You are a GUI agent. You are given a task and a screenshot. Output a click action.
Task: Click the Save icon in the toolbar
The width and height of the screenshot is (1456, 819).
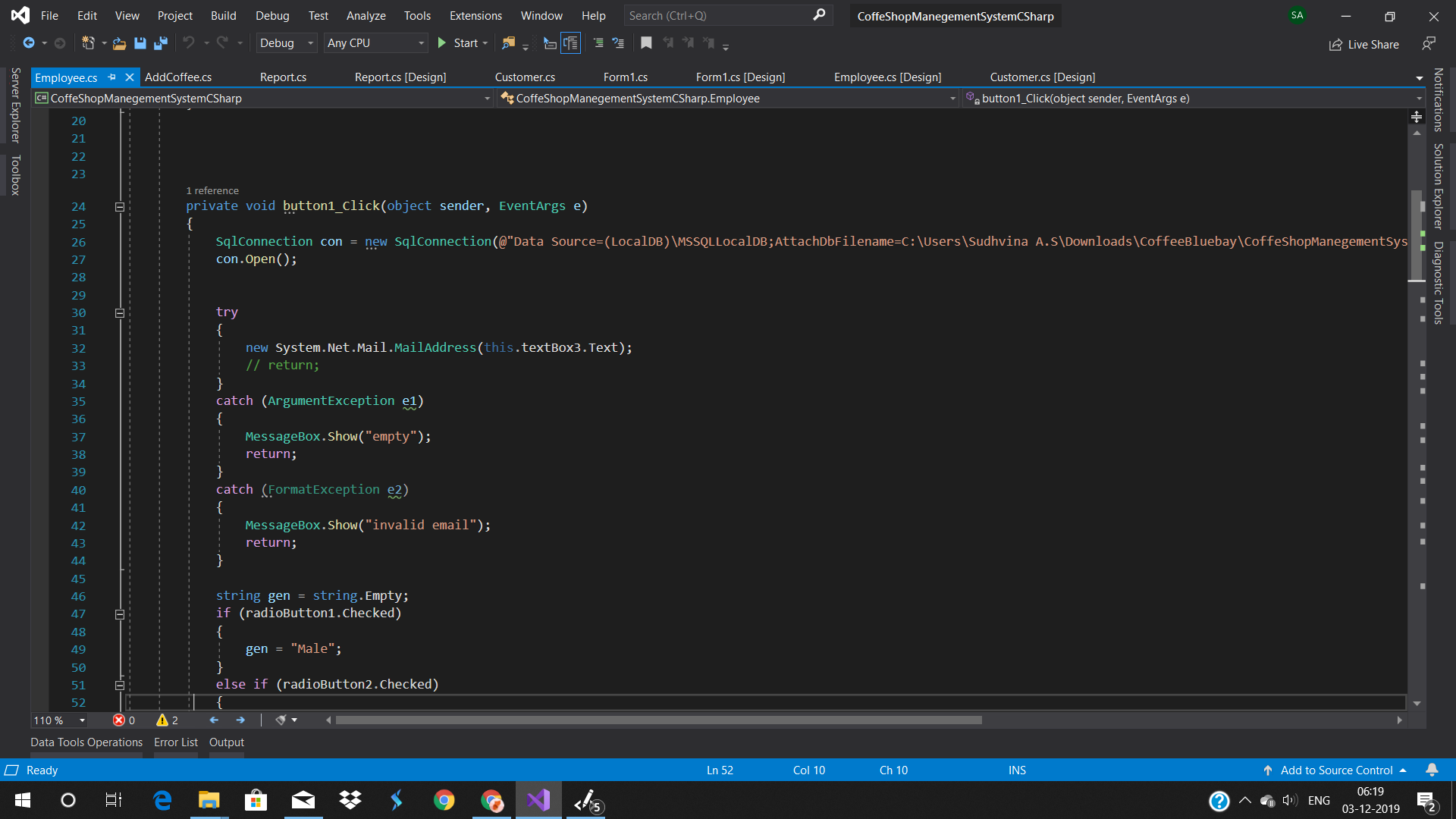140,43
